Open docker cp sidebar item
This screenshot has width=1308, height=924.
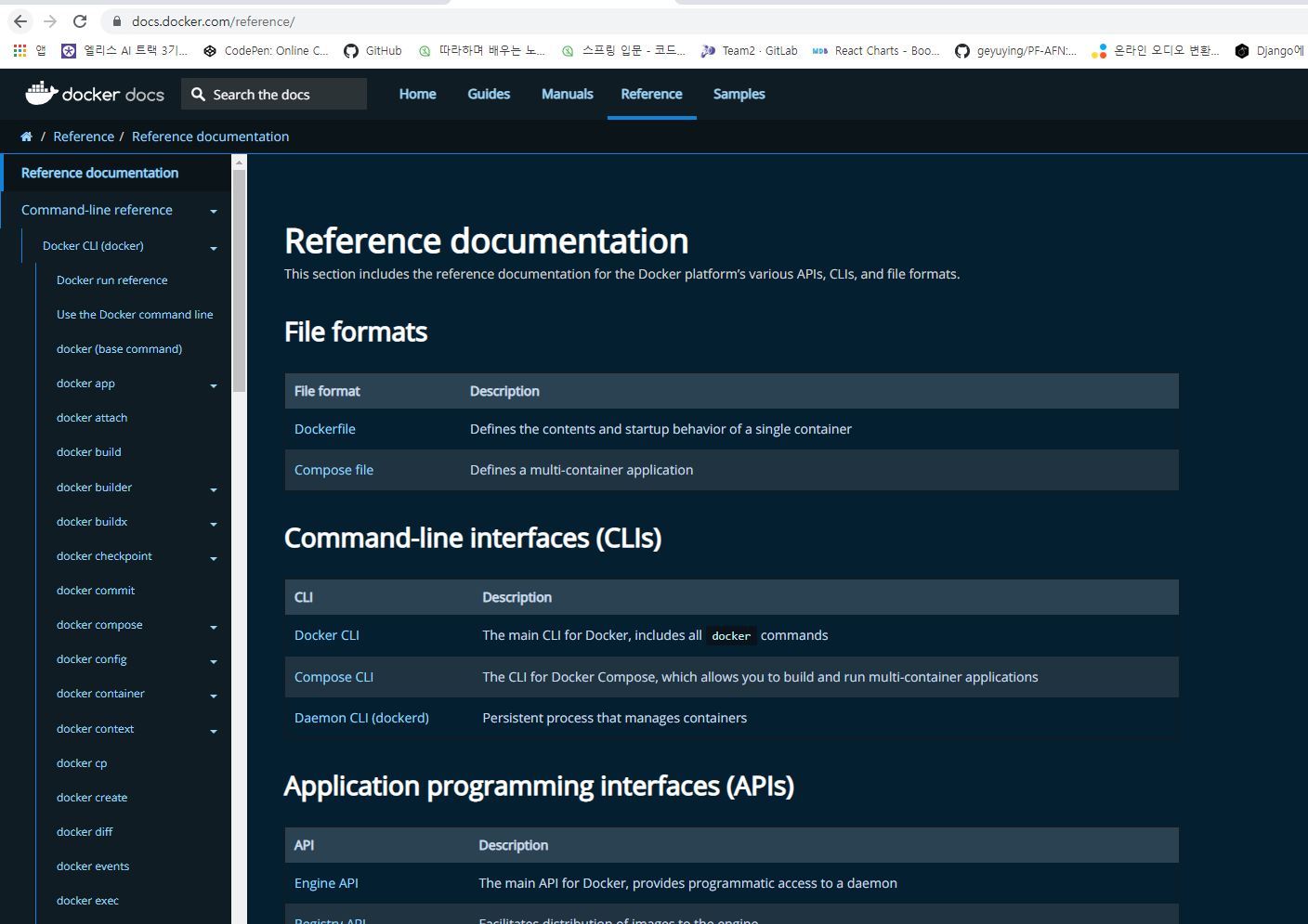click(x=82, y=763)
